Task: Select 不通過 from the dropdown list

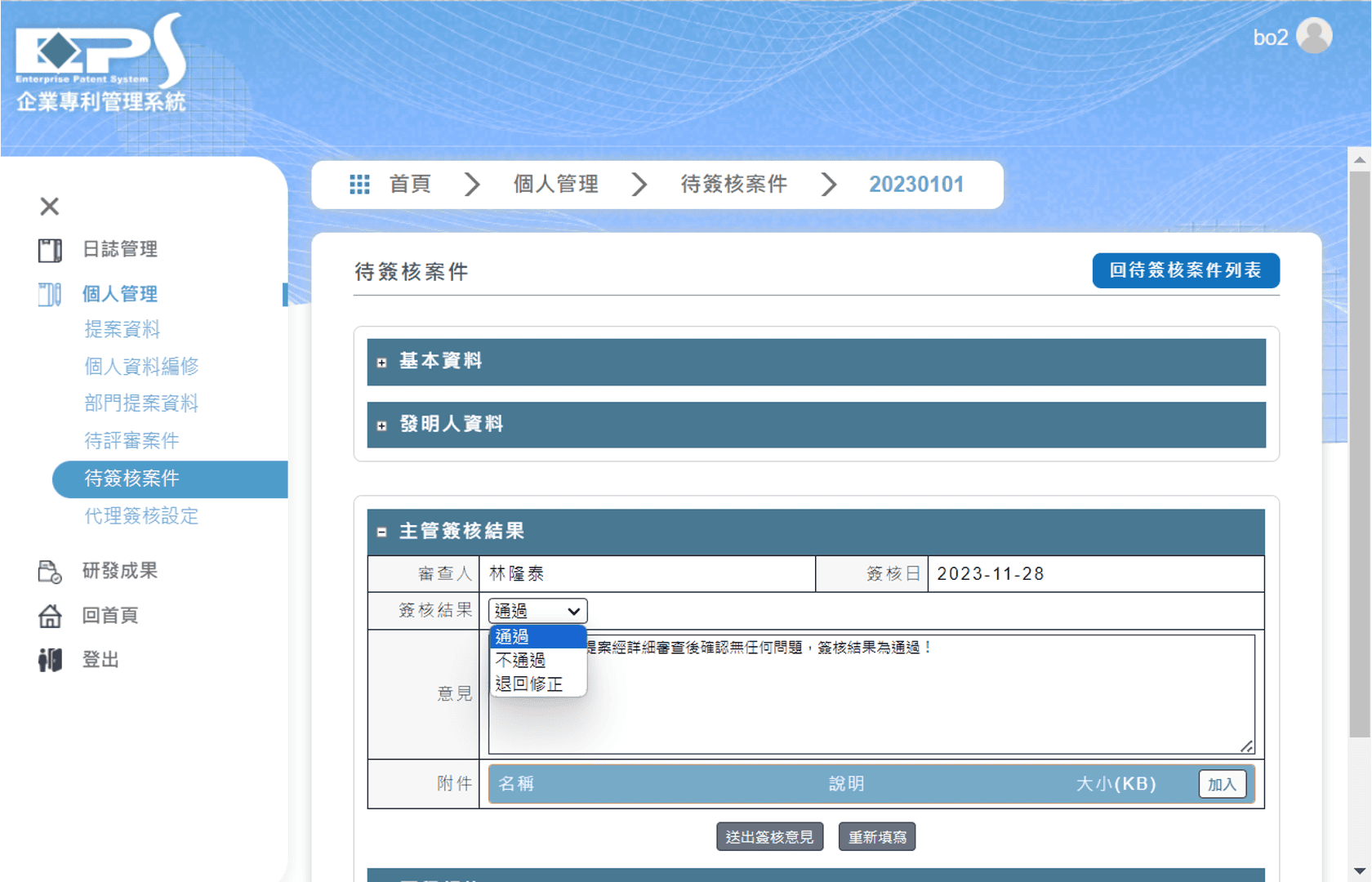Action: [x=521, y=660]
